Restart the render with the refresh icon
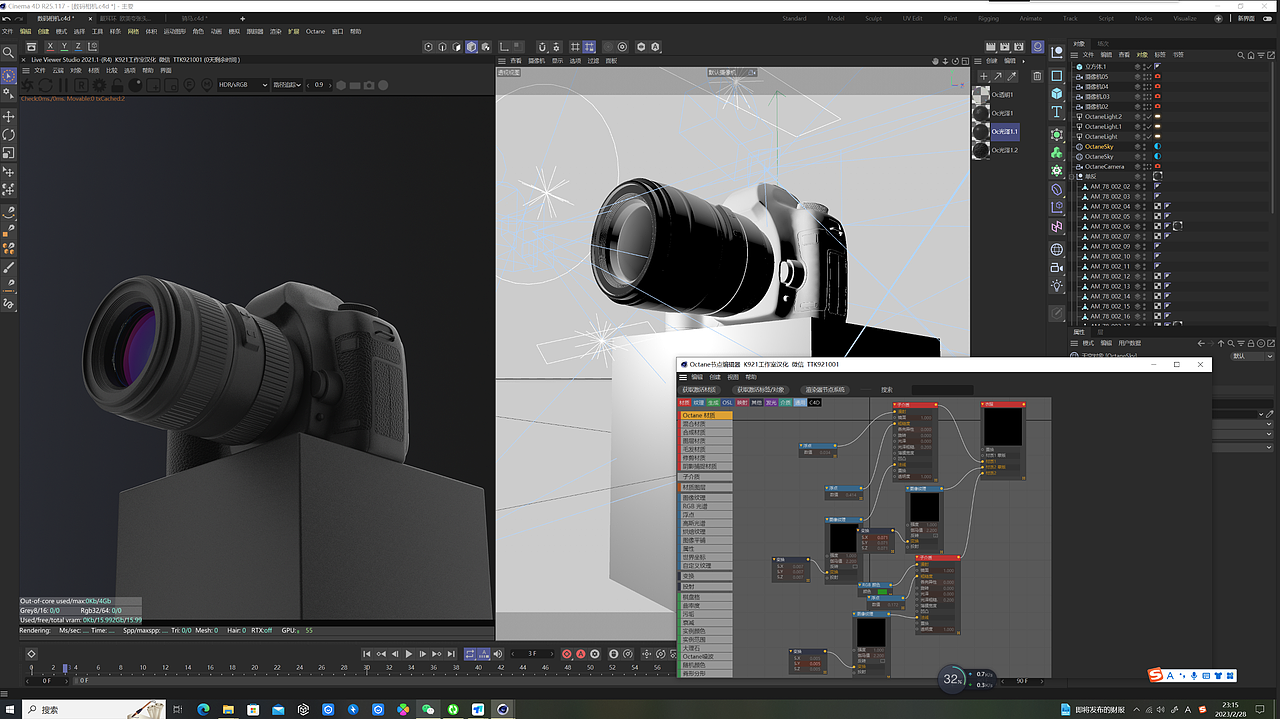 tap(46, 85)
